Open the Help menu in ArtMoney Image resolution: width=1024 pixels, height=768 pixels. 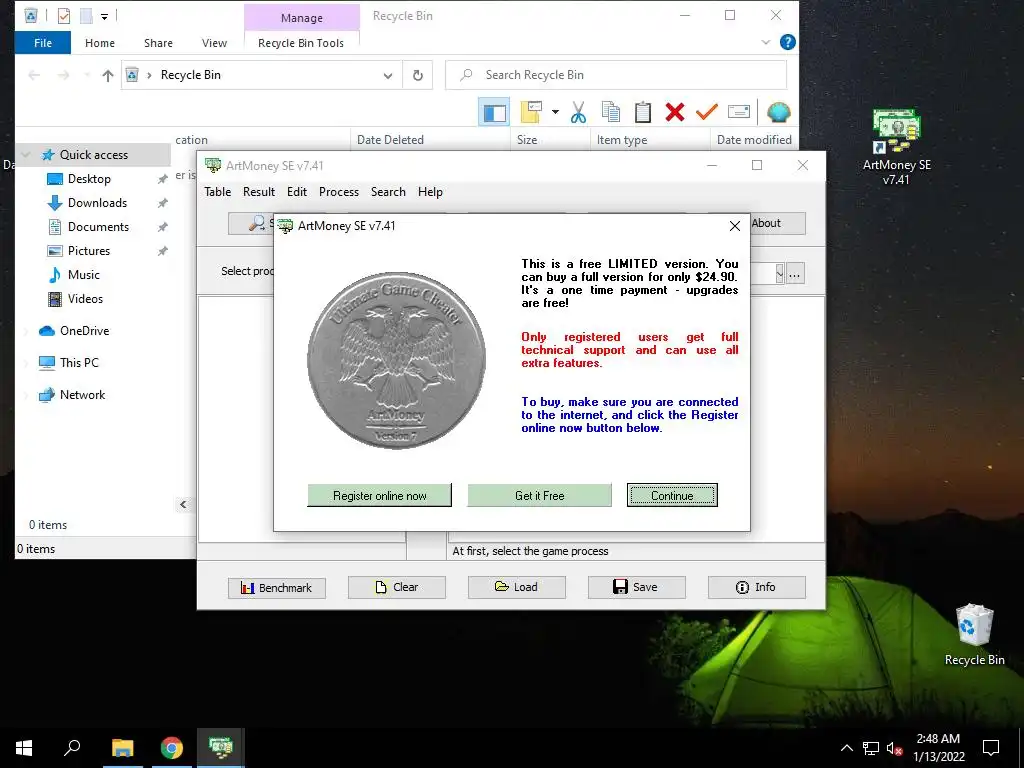tap(430, 192)
